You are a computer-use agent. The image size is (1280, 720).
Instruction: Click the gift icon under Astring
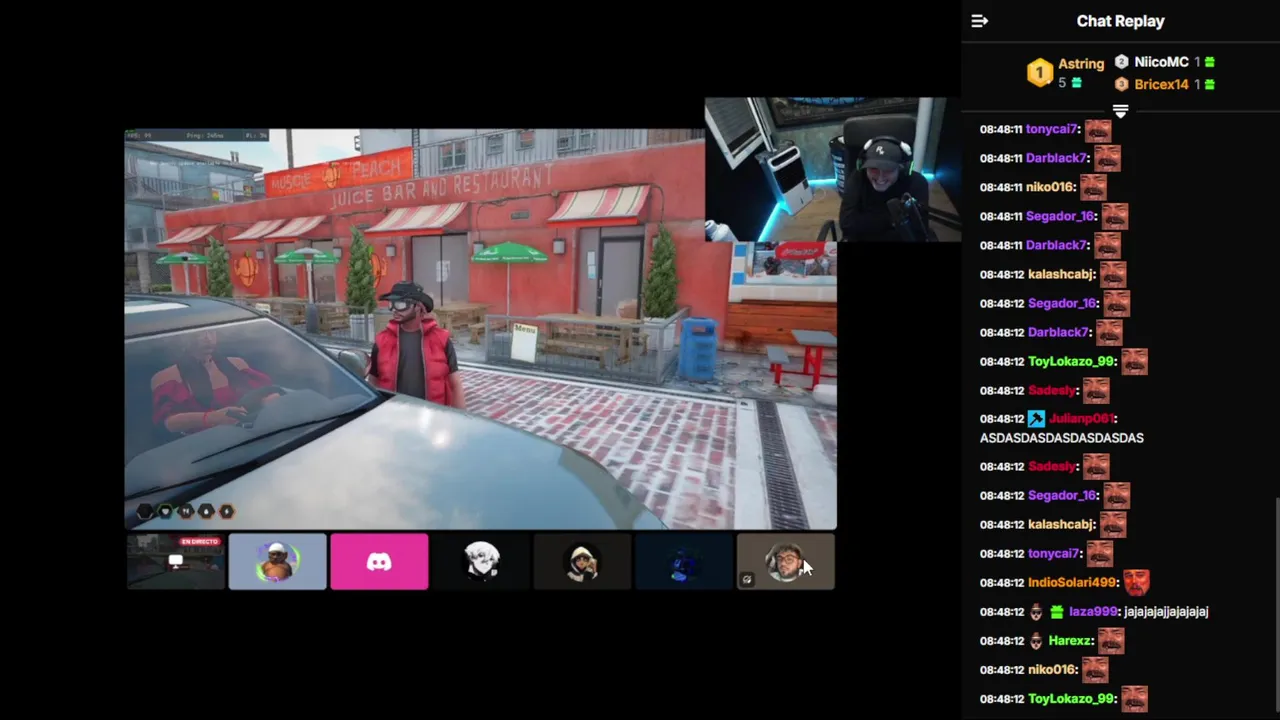click(1076, 83)
